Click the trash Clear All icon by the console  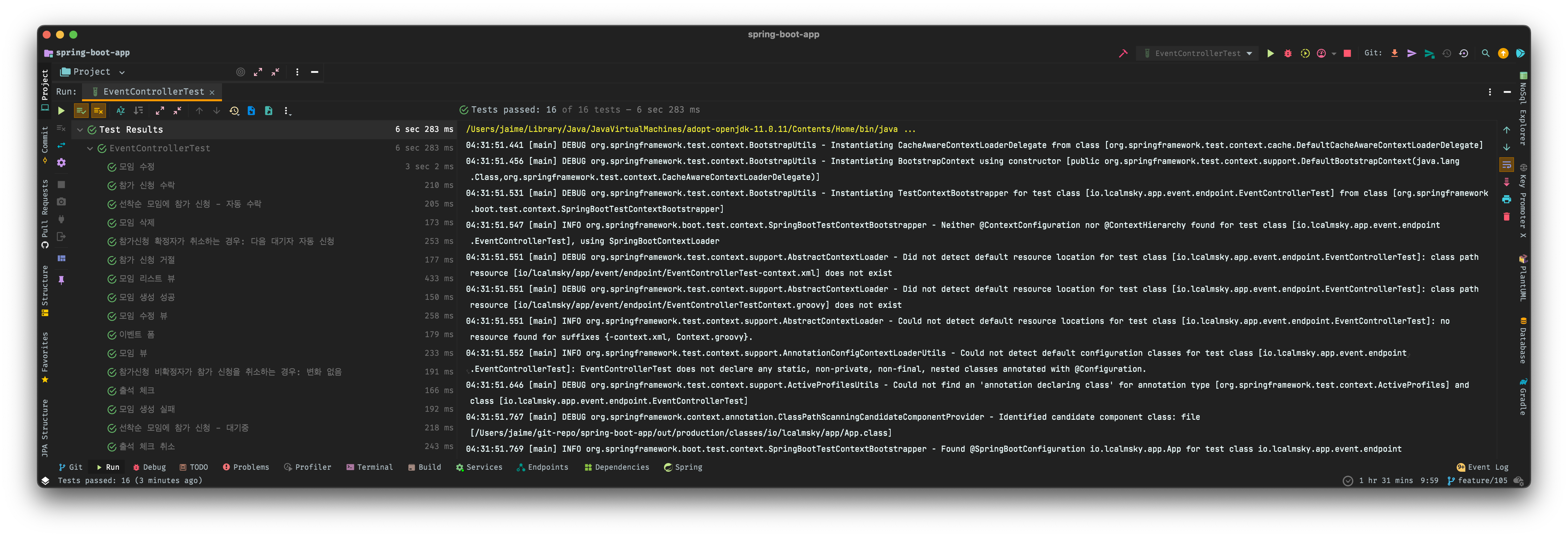[1507, 217]
